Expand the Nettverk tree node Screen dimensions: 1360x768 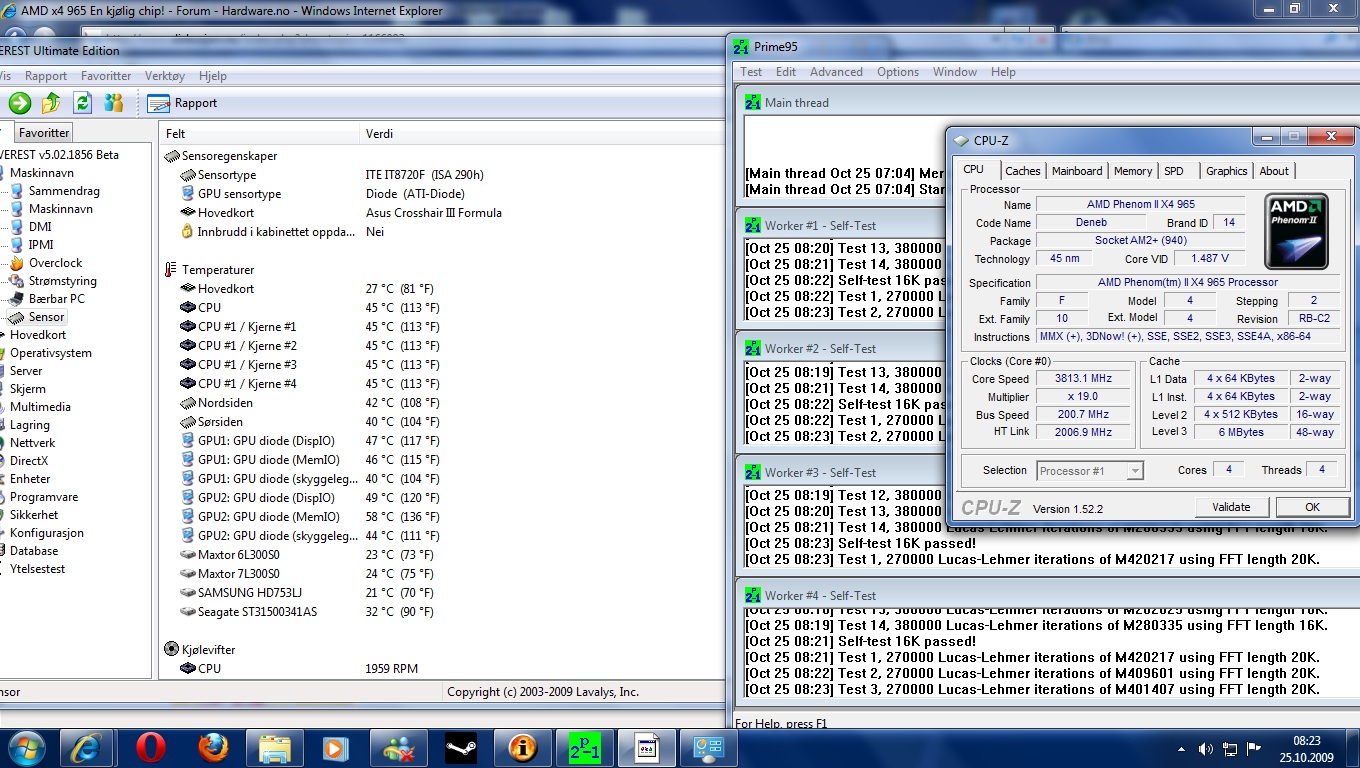[33, 443]
